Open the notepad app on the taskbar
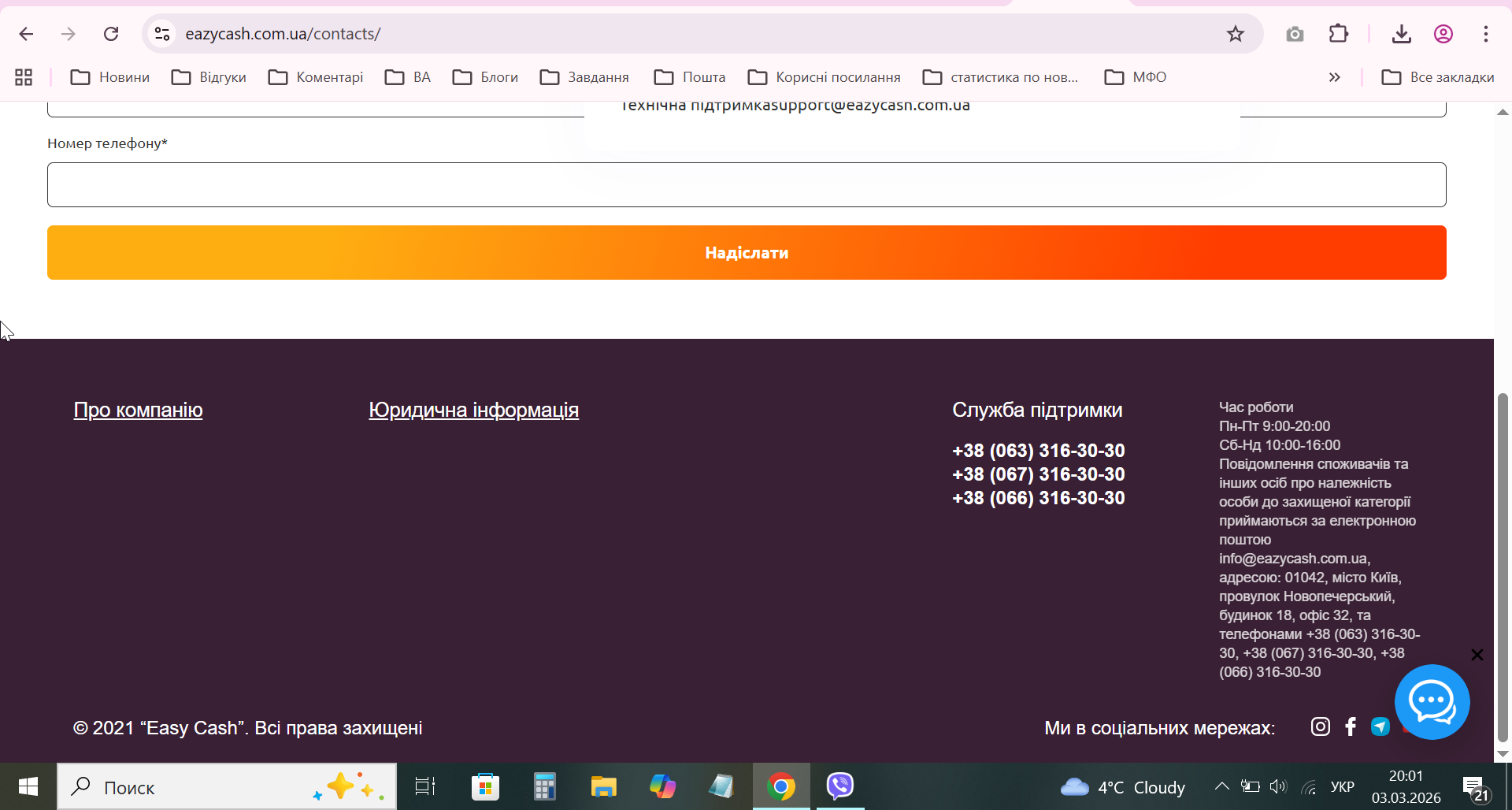The image size is (1512, 810). pyautogui.click(x=721, y=786)
